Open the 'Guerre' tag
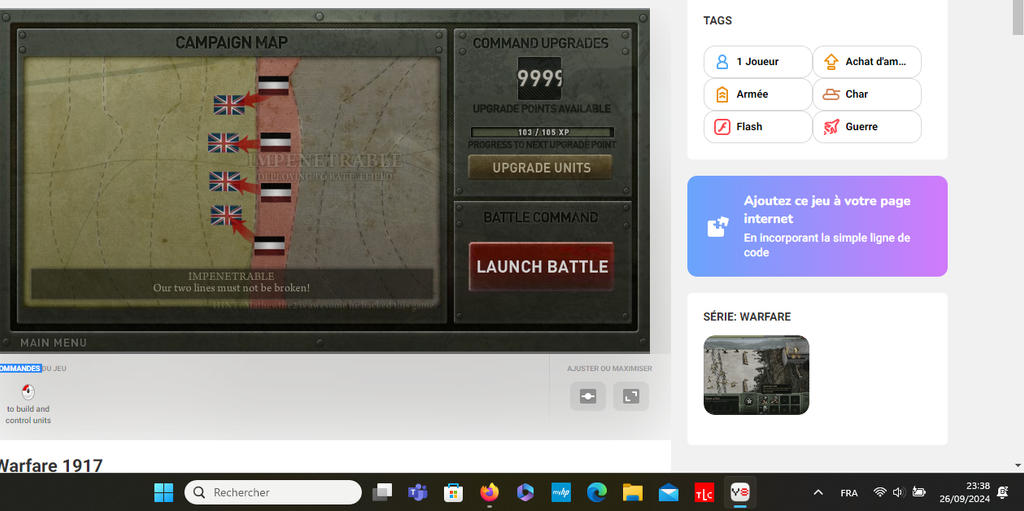1024x511 pixels. coord(866,127)
